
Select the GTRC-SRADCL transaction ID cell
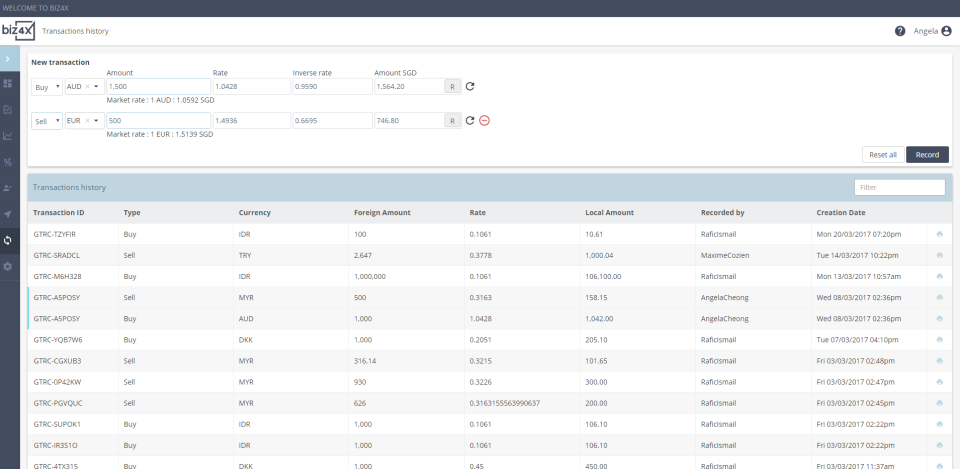[73, 255]
